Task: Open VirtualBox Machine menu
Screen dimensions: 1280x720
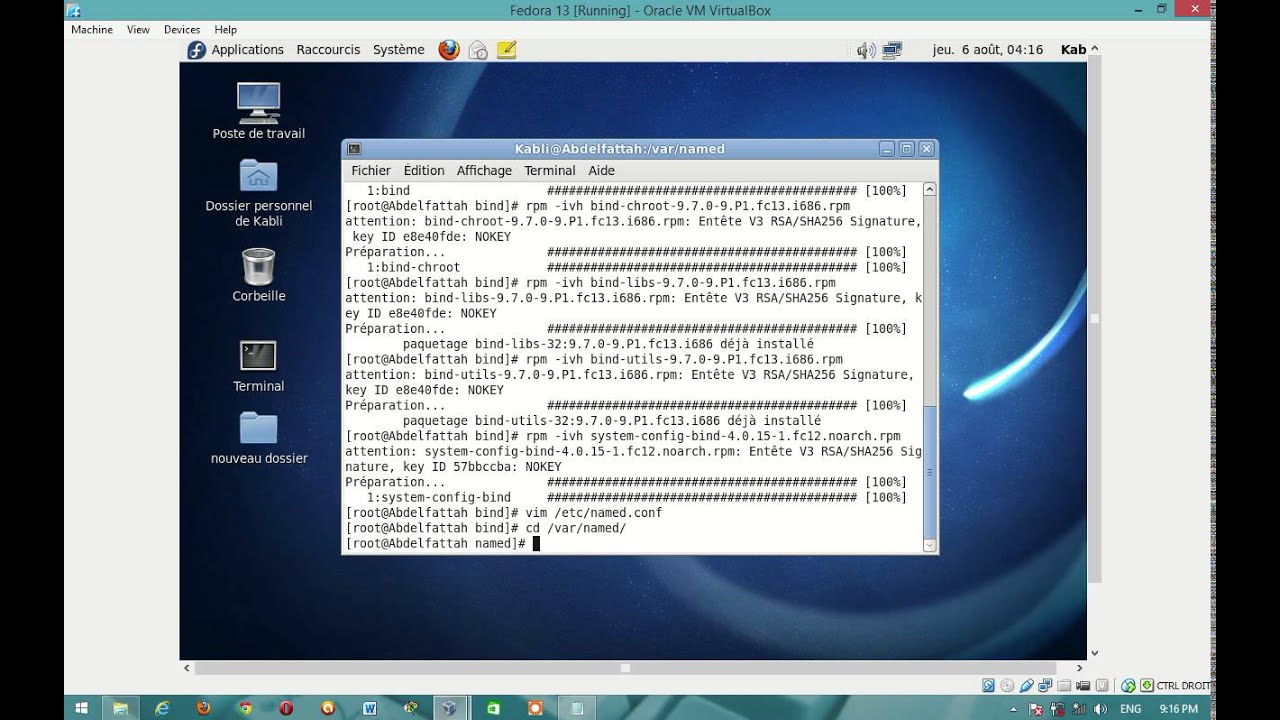Action: [92, 30]
